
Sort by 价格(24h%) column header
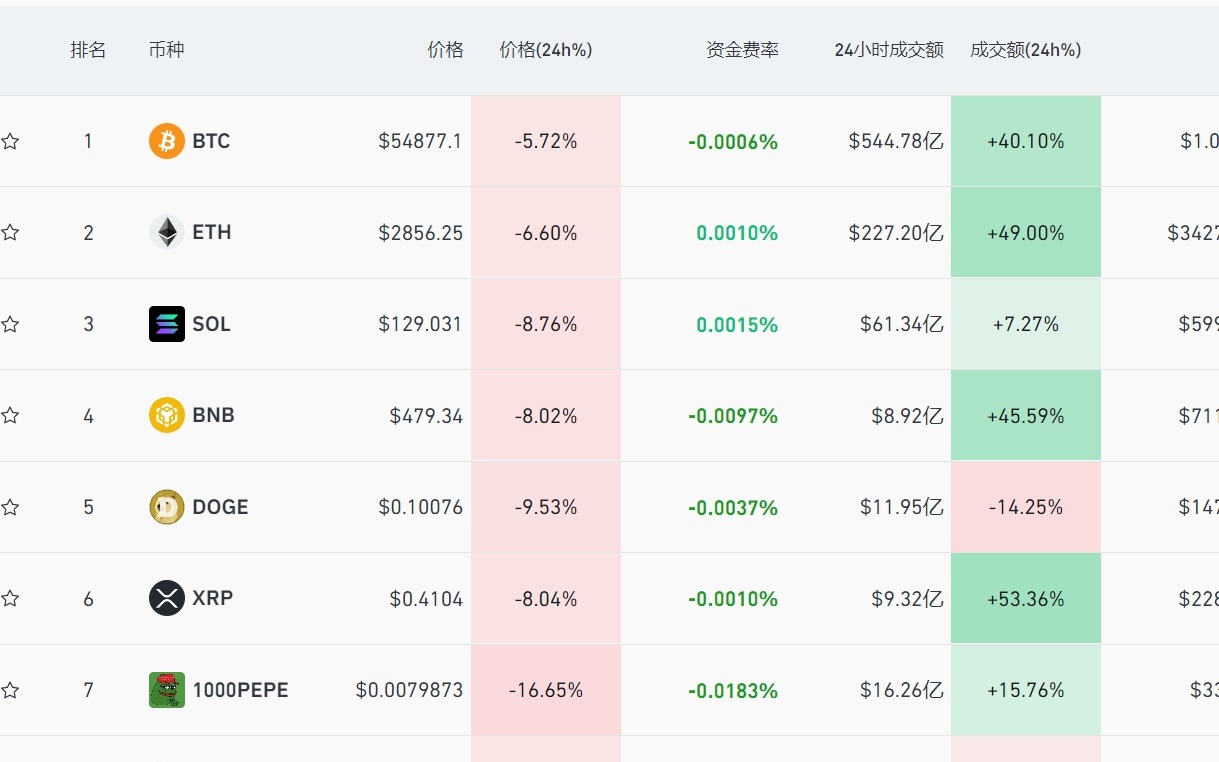pyautogui.click(x=546, y=50)
